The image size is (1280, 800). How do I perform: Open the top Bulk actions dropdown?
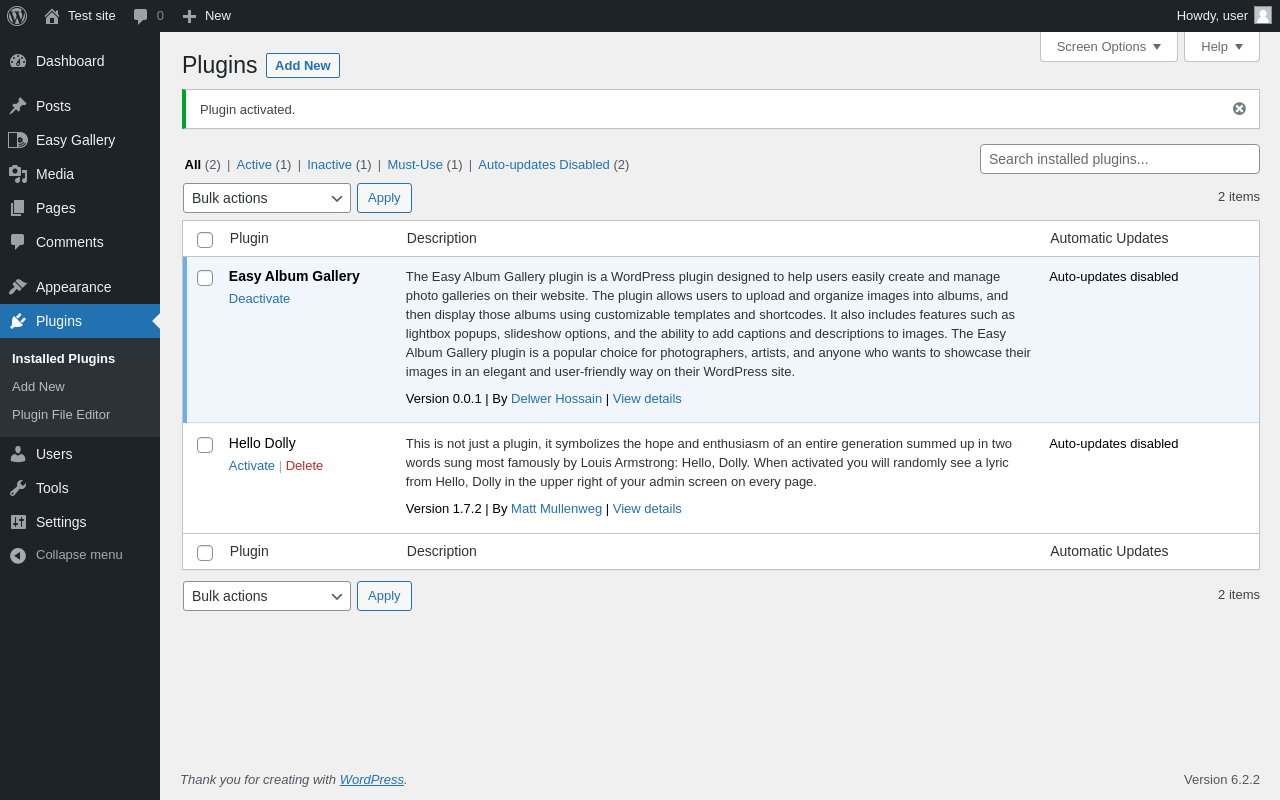(x=267, y=198)
